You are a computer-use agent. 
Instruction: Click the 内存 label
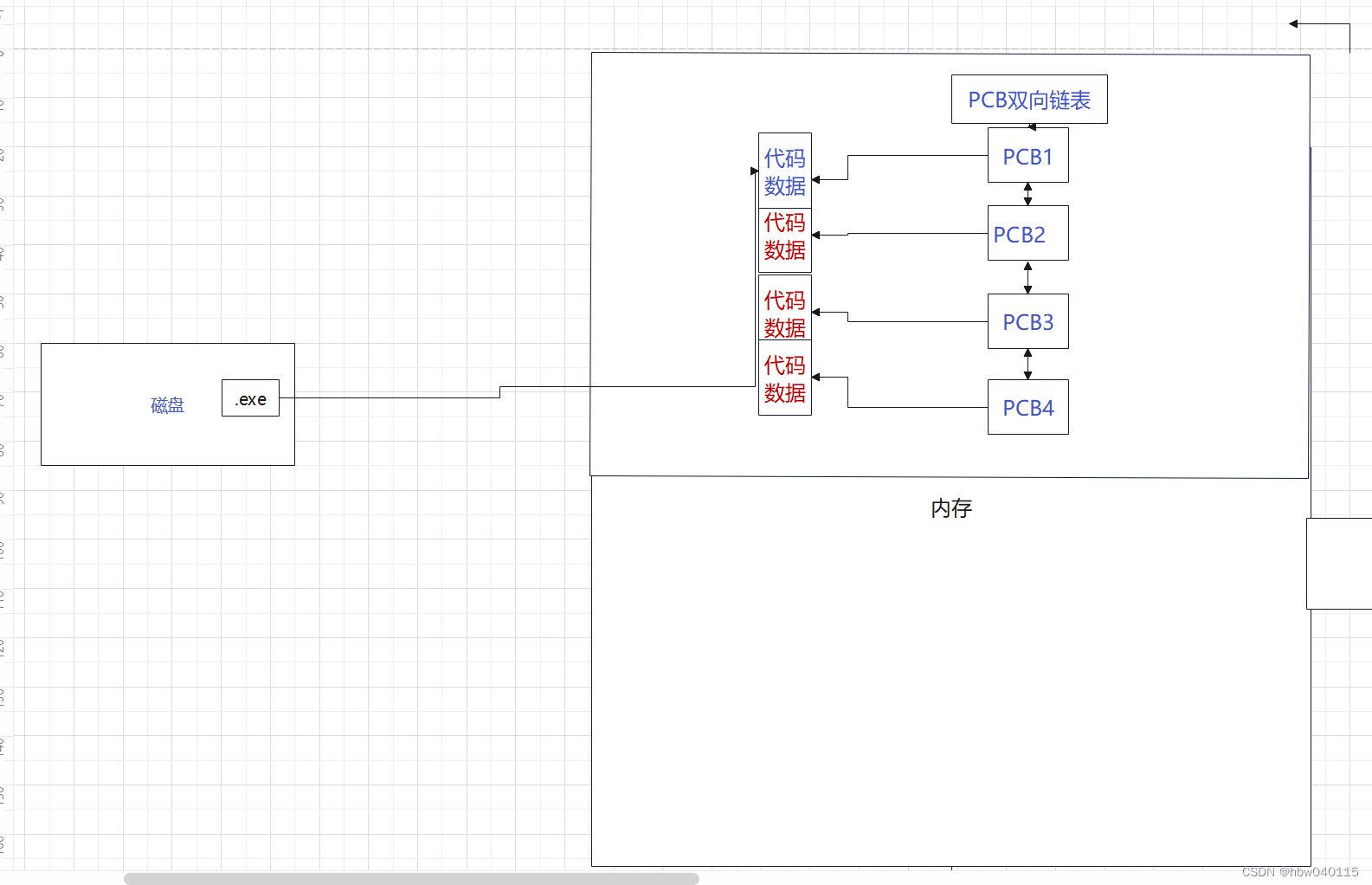[951, 508]
